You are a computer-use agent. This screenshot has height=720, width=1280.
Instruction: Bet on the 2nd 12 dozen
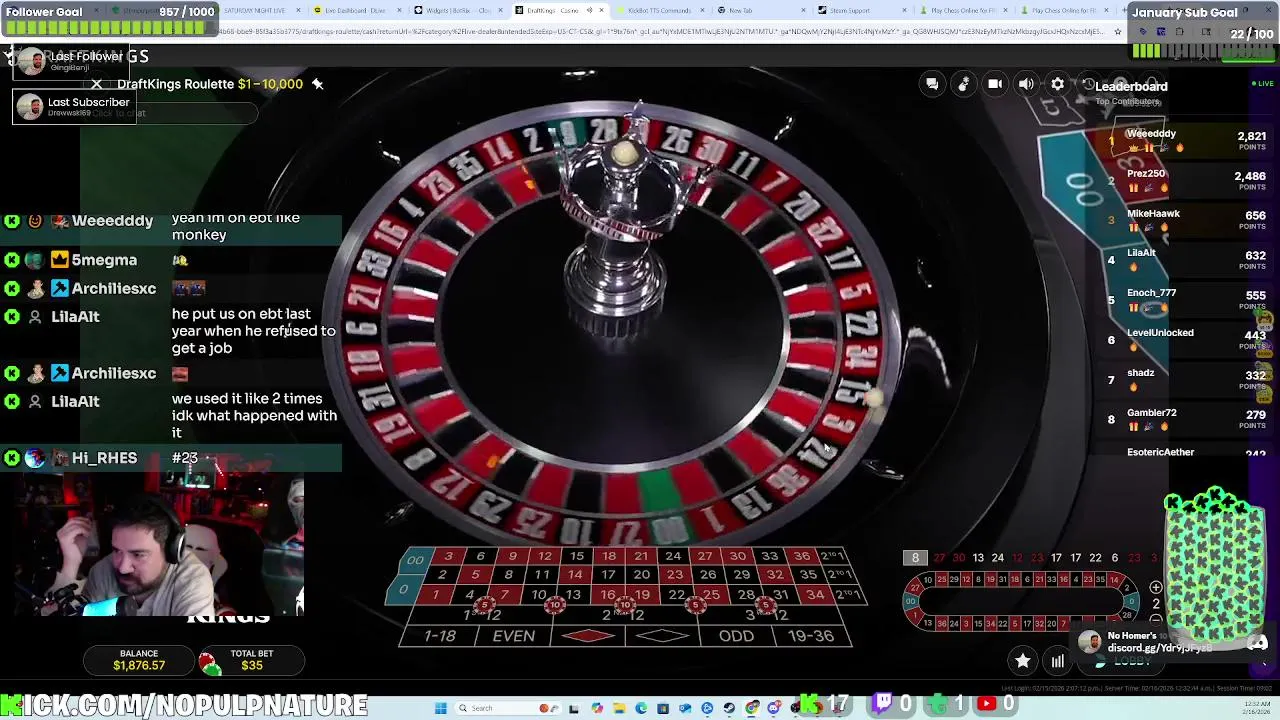[625, 614]
